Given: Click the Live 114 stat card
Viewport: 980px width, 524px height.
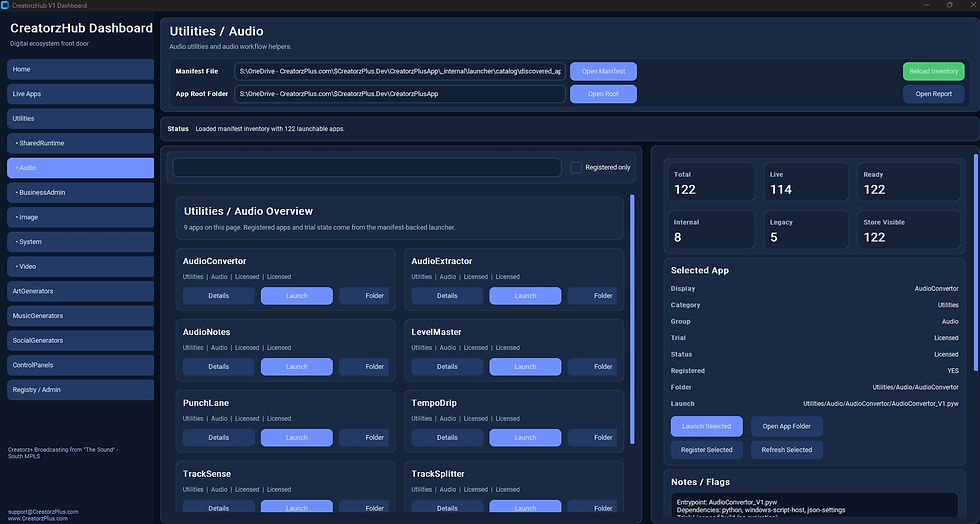Looking at the screenshot, I should coord(806,183).
